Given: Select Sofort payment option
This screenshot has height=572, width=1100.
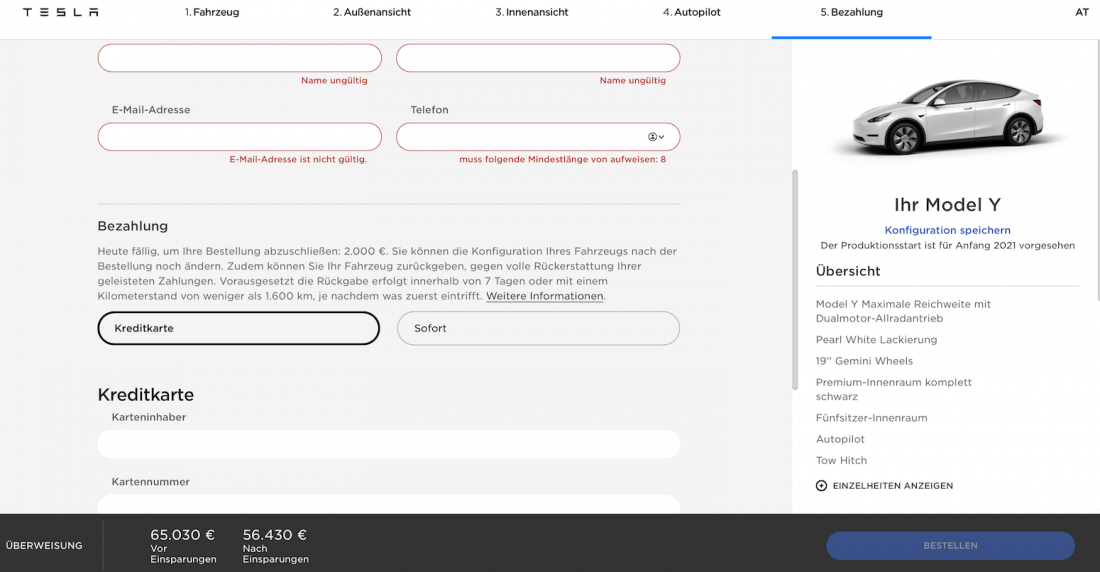Looking at the screenshot, I should coord(538,328).
